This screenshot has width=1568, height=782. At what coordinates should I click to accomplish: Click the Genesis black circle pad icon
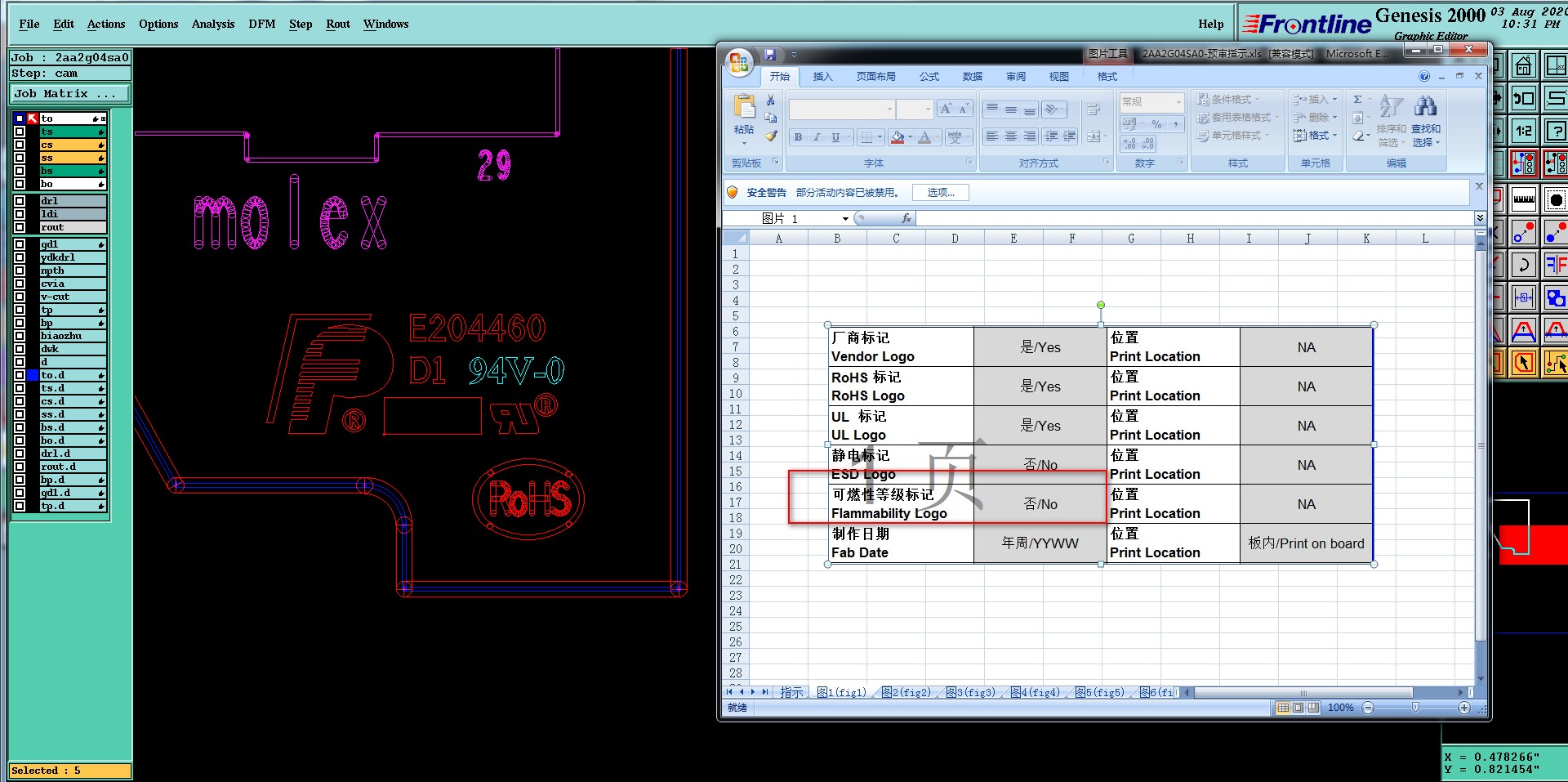1556,199
